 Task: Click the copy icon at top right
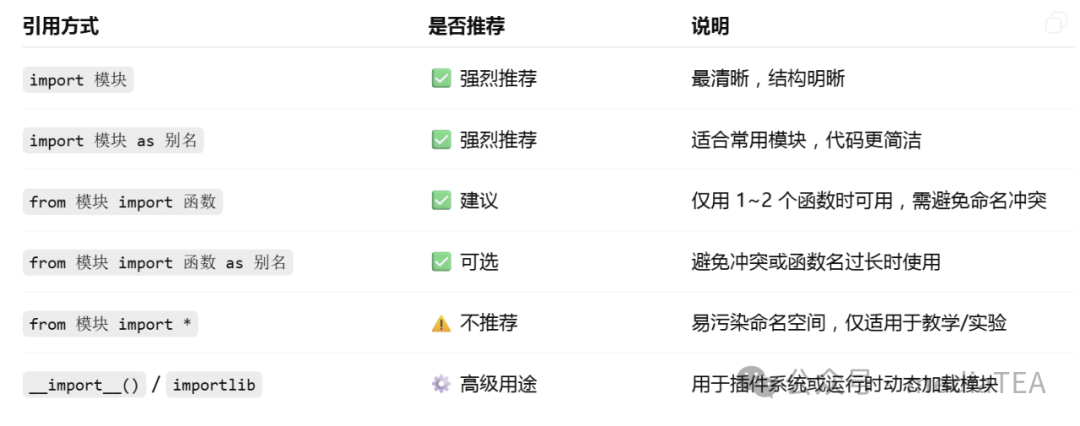[x=1055, y=23]
